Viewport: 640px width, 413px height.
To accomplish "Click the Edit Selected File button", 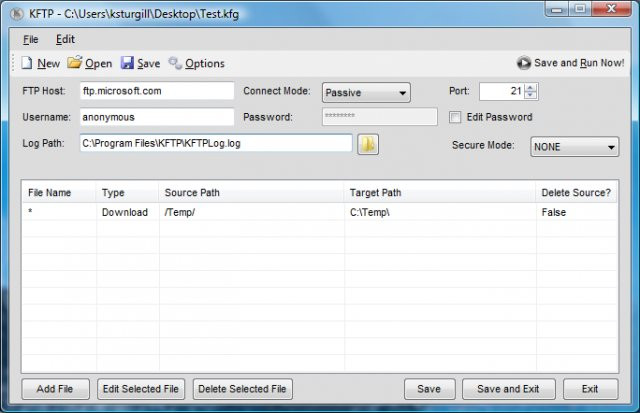I will (x=141, y=389).
